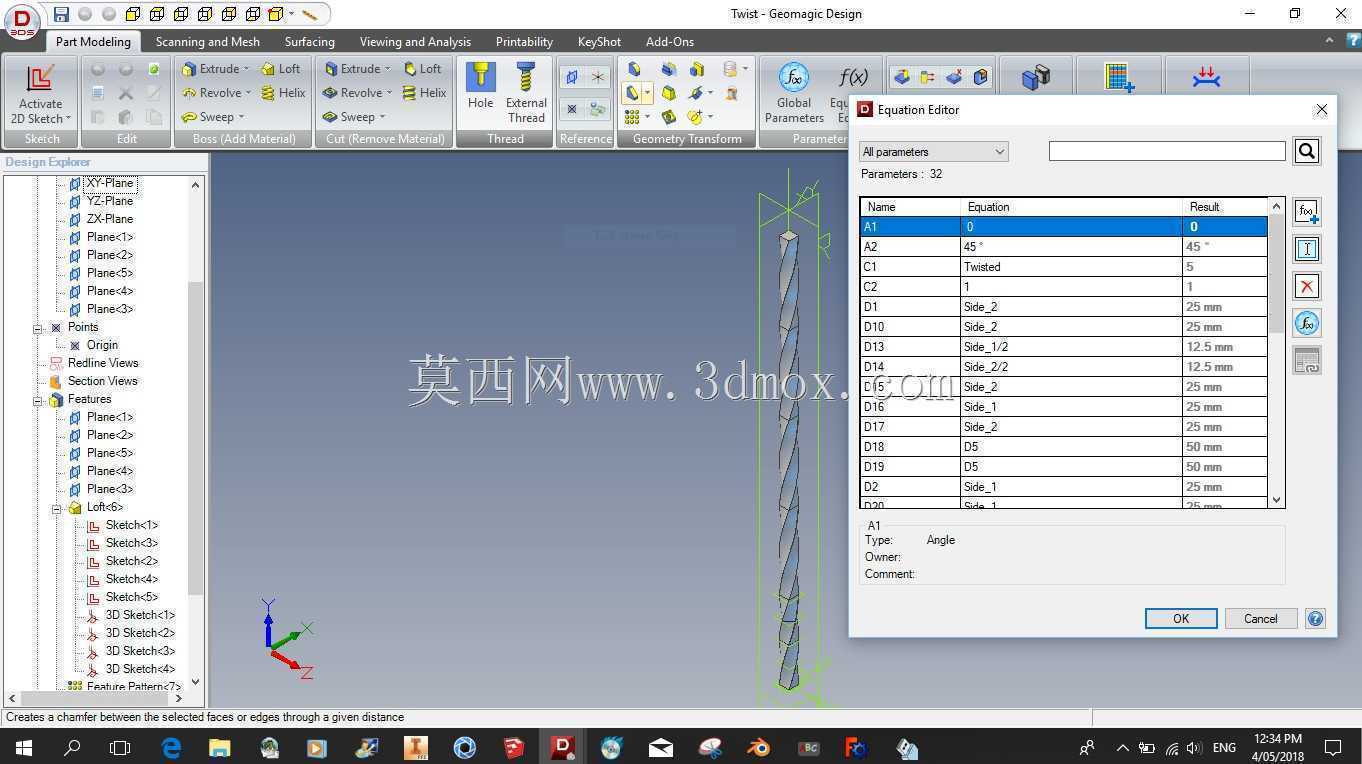Select Sketch<3> under Loft<6>
The height and width of the screenshot is (764, 1362).
(x=132, y=543)
